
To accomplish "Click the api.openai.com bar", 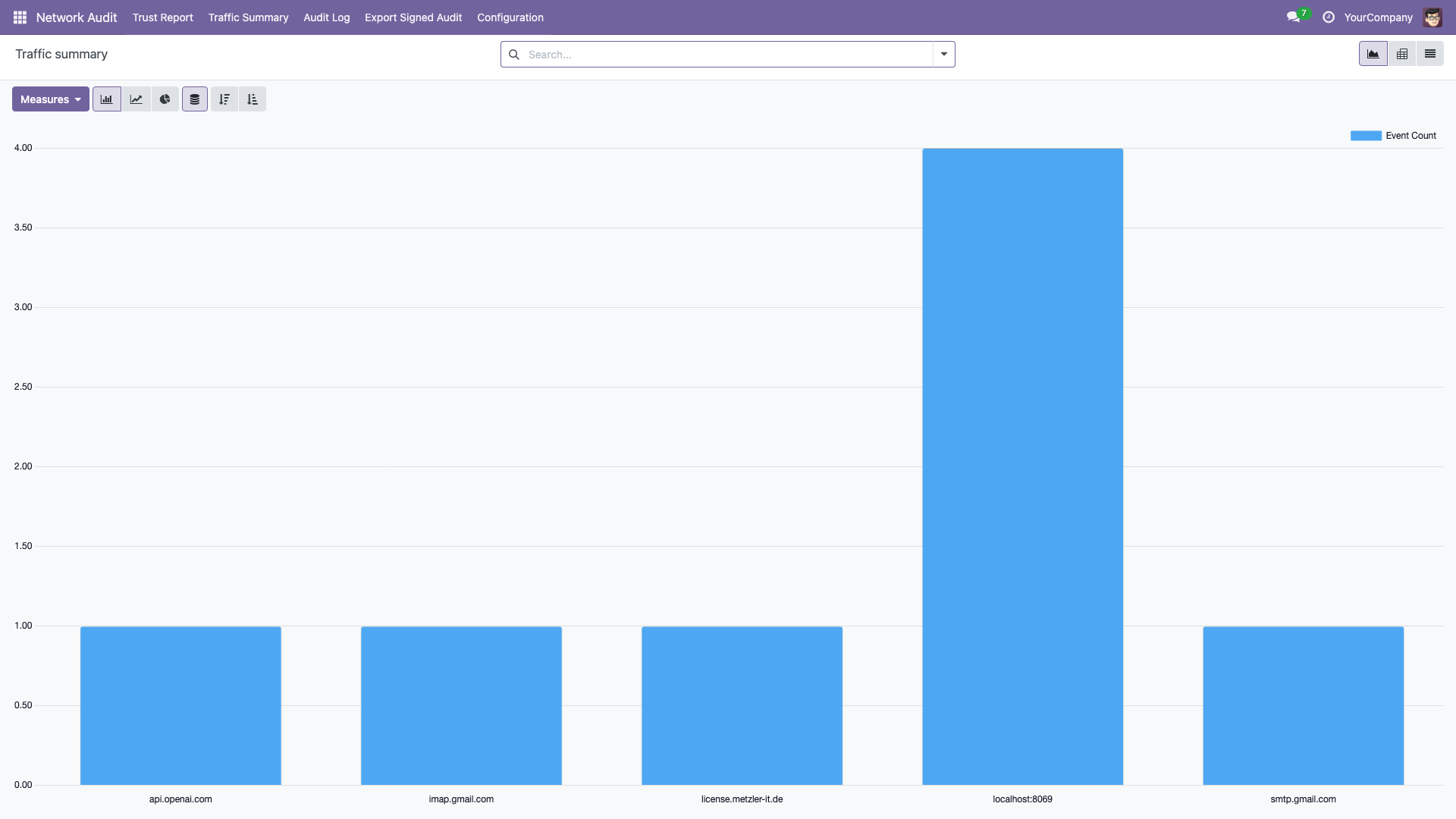I will [x=180, y=705].
